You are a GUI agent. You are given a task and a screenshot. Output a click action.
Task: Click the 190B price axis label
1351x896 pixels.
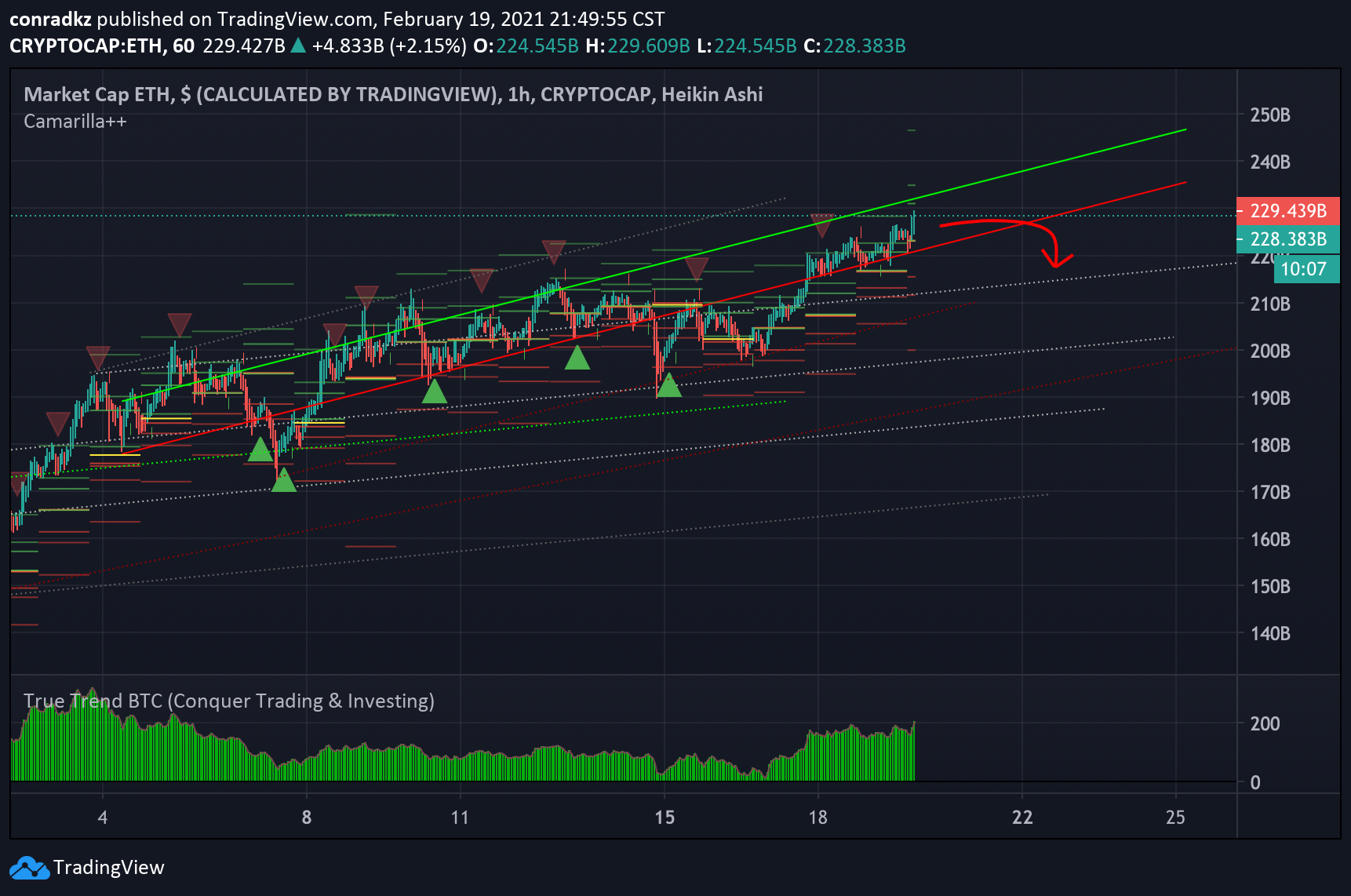(x=1270, y=398)
